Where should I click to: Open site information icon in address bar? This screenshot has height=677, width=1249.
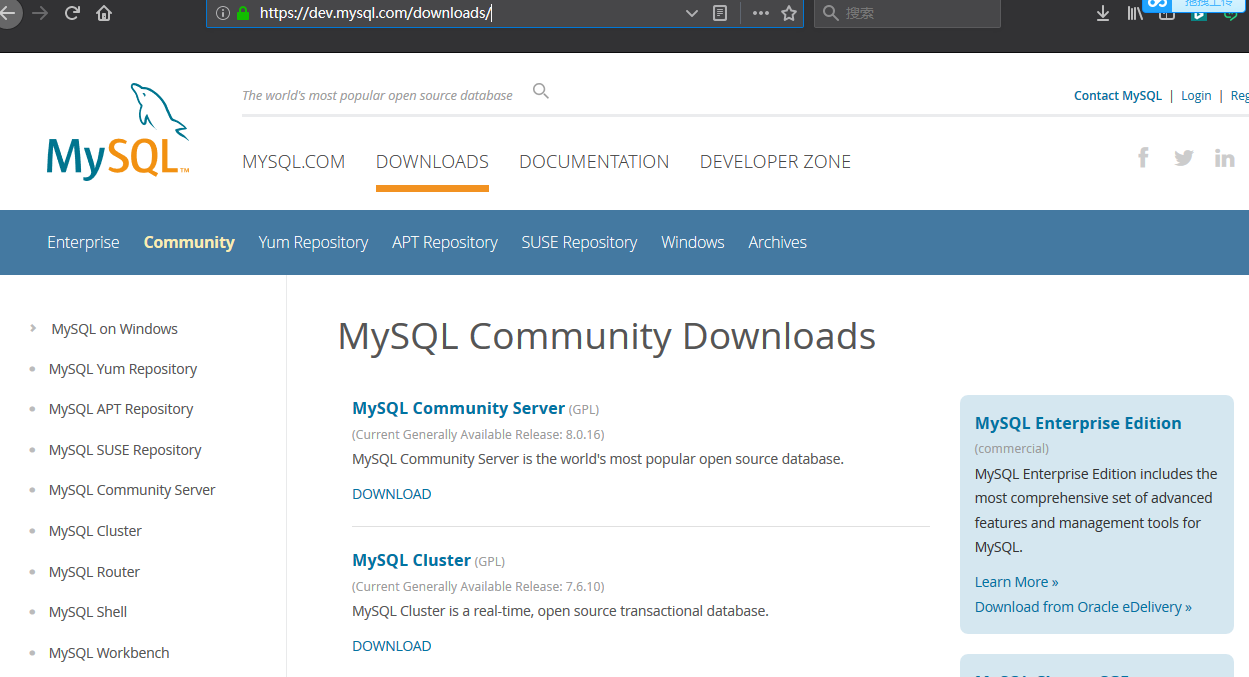(223, 13)
